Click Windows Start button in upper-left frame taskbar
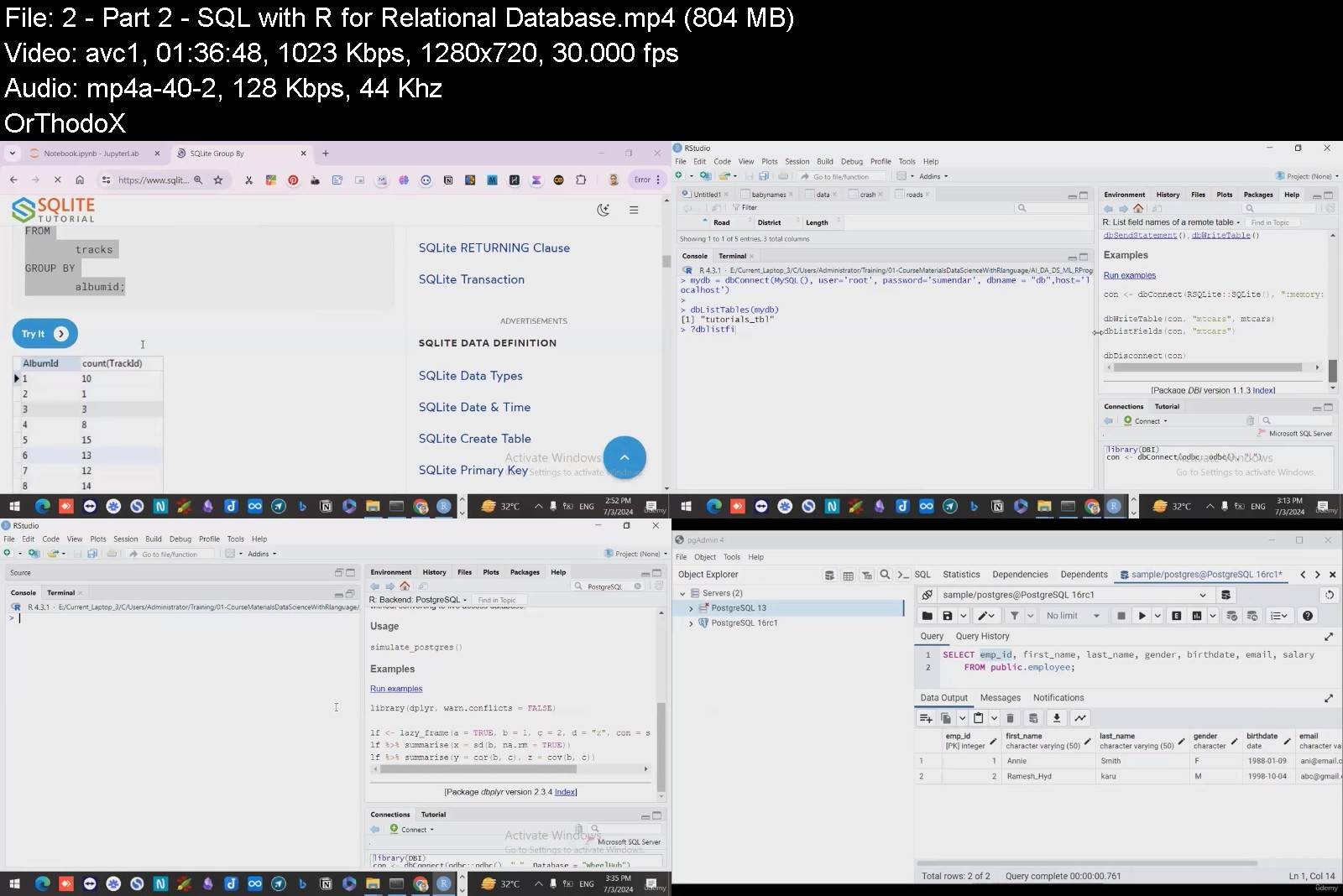The width and height of the screenshot is (1343, 896). click(14, 506)
